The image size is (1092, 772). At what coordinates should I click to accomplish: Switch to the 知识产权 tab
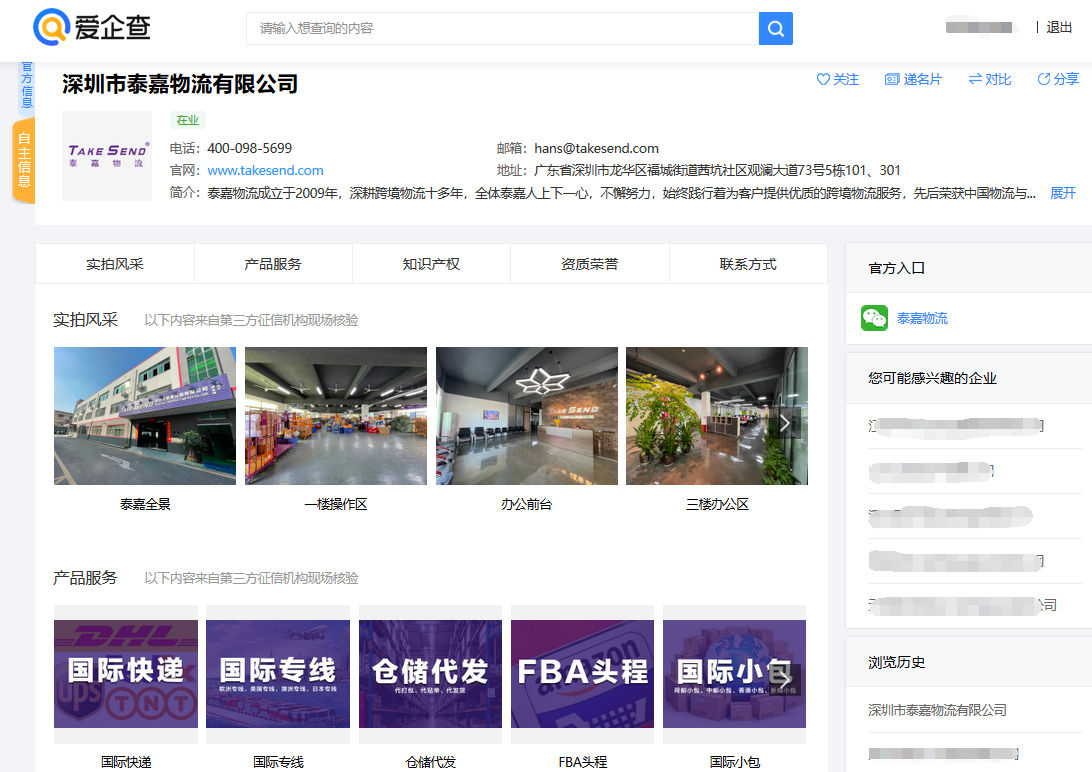(x=431, y=263)
